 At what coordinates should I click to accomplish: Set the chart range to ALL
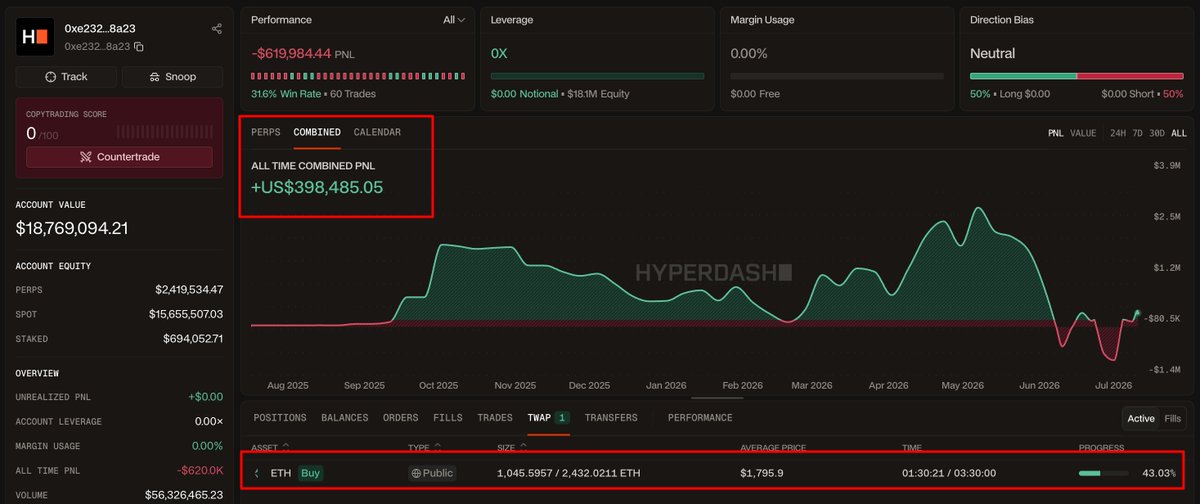coord(1179,133)
